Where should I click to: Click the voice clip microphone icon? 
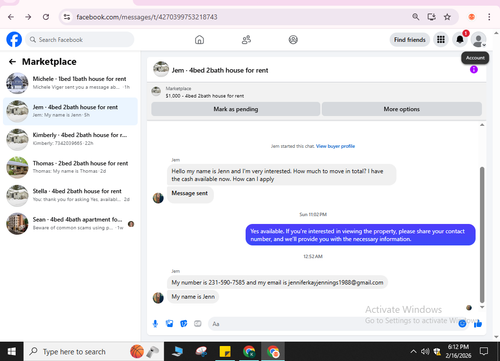[x=155, y=324]
